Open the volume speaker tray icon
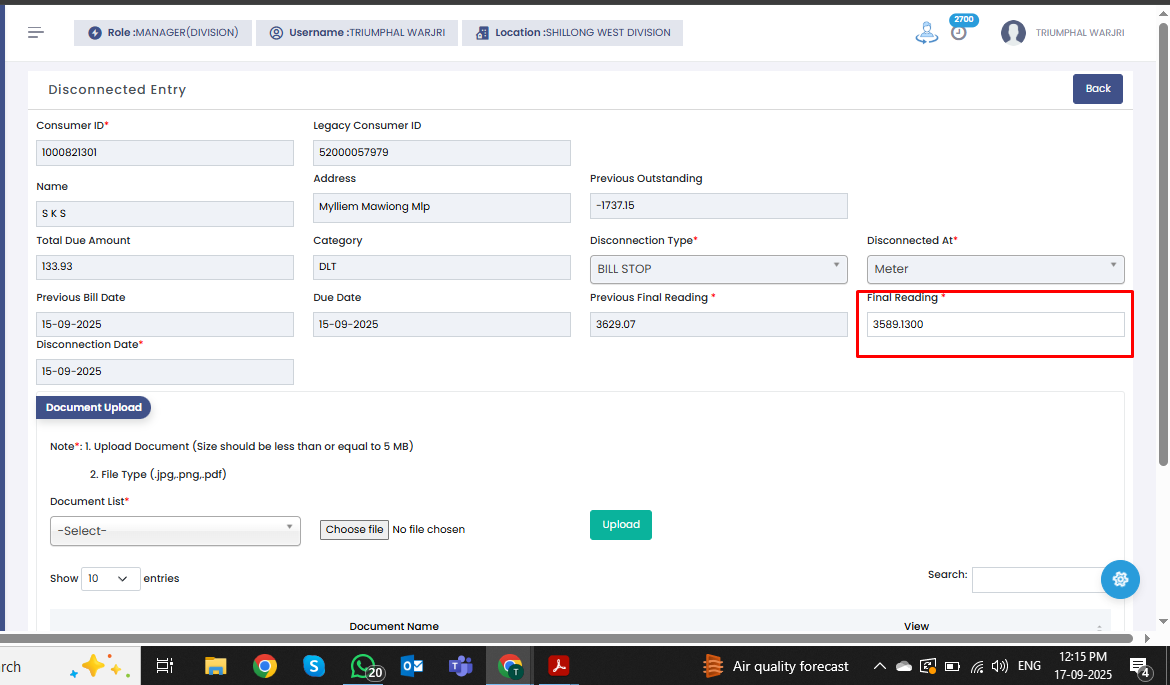The image size is (1170, 685). [1000, 666]
